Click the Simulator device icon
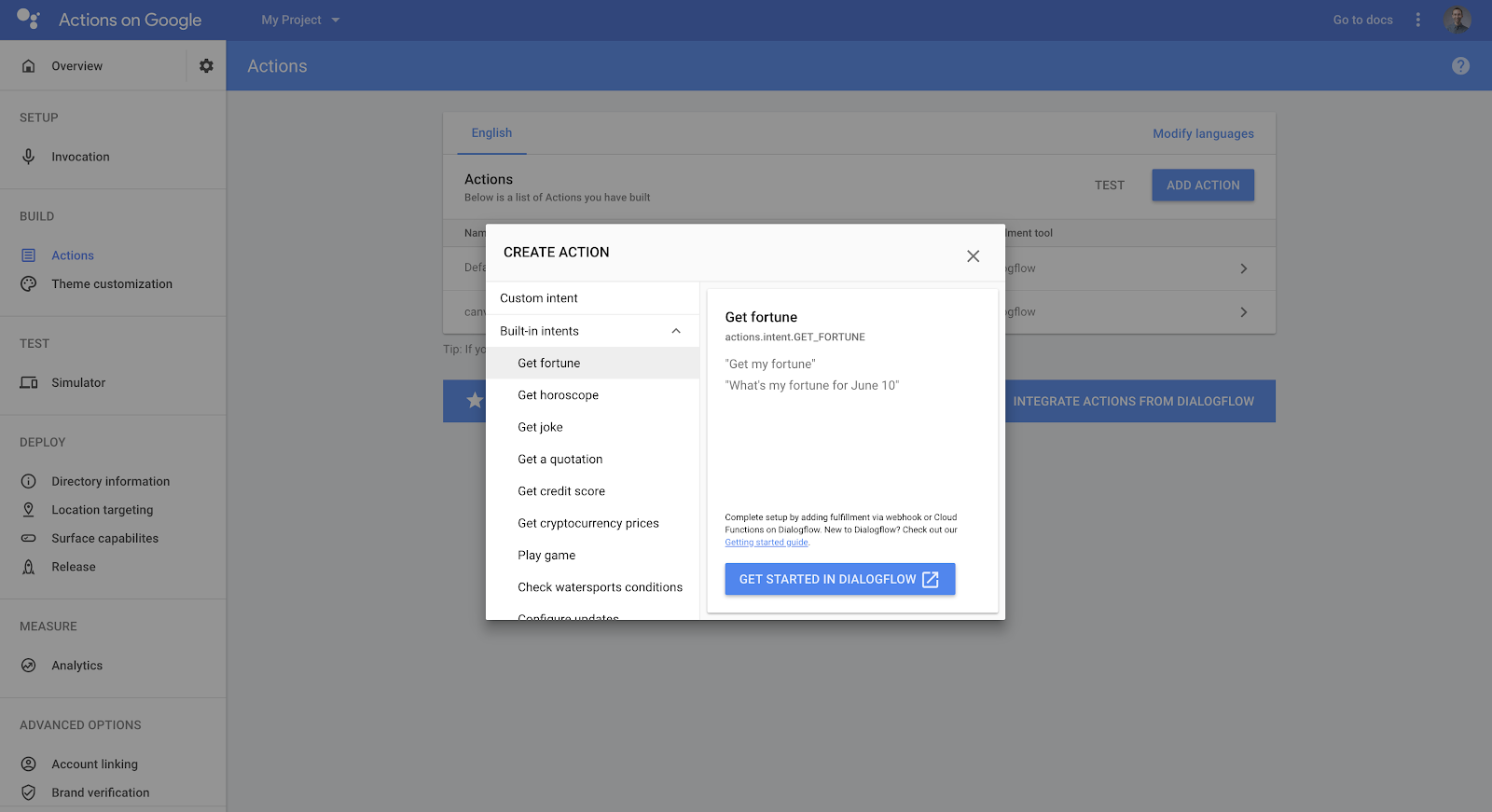This screenshot has height=812, width=1492. [x=29, y=383]
